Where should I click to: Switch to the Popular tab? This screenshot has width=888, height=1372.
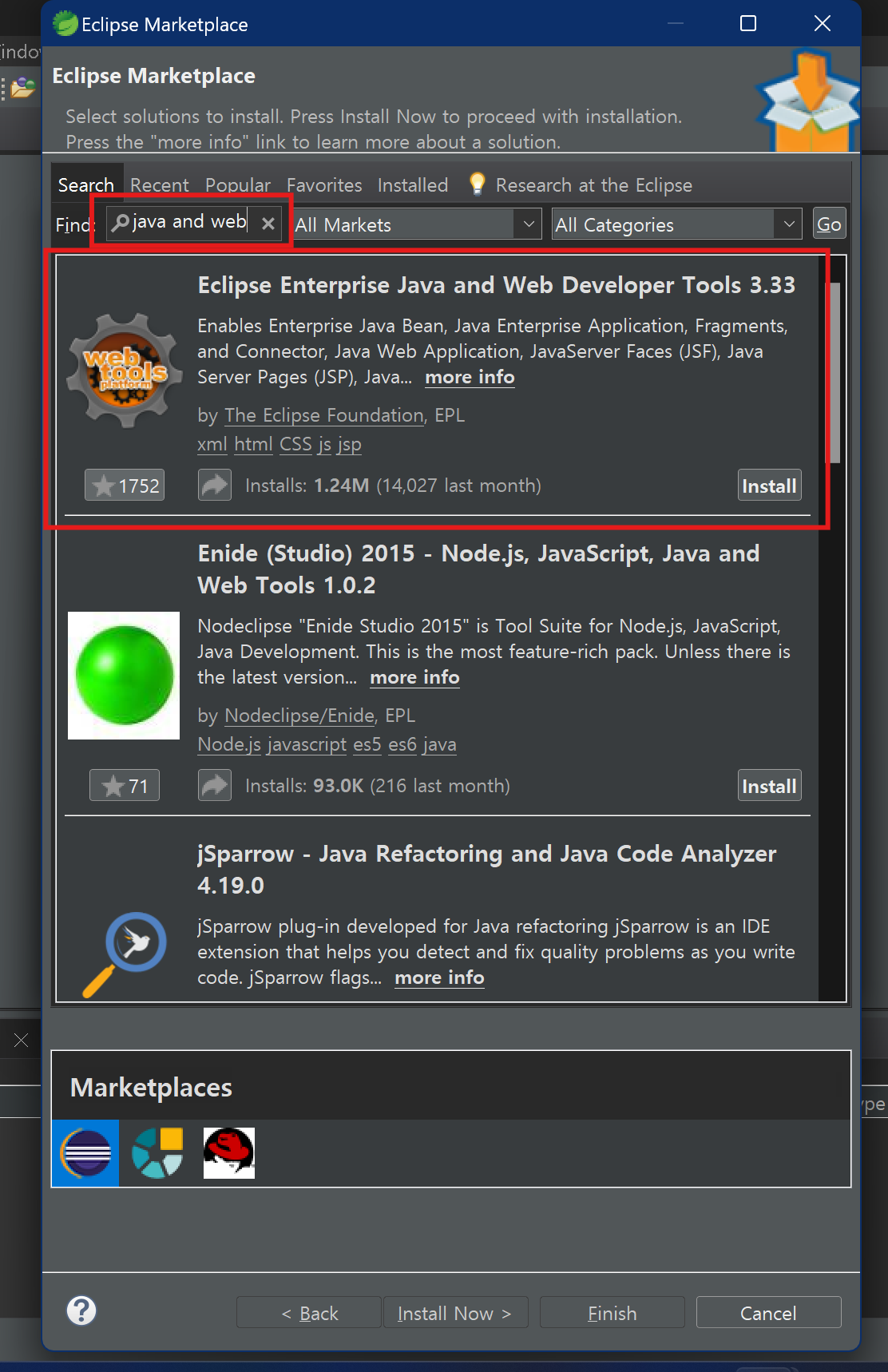pyautogui.click(x=238, y=185)
